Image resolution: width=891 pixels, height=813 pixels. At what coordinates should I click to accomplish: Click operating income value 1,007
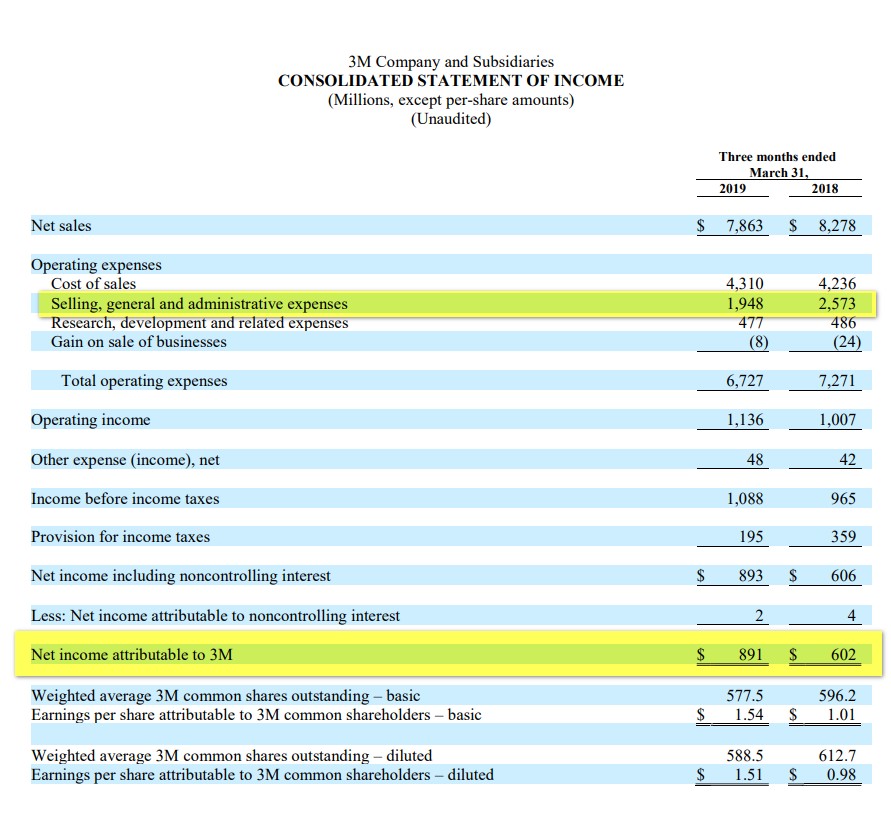coord(837,420)
